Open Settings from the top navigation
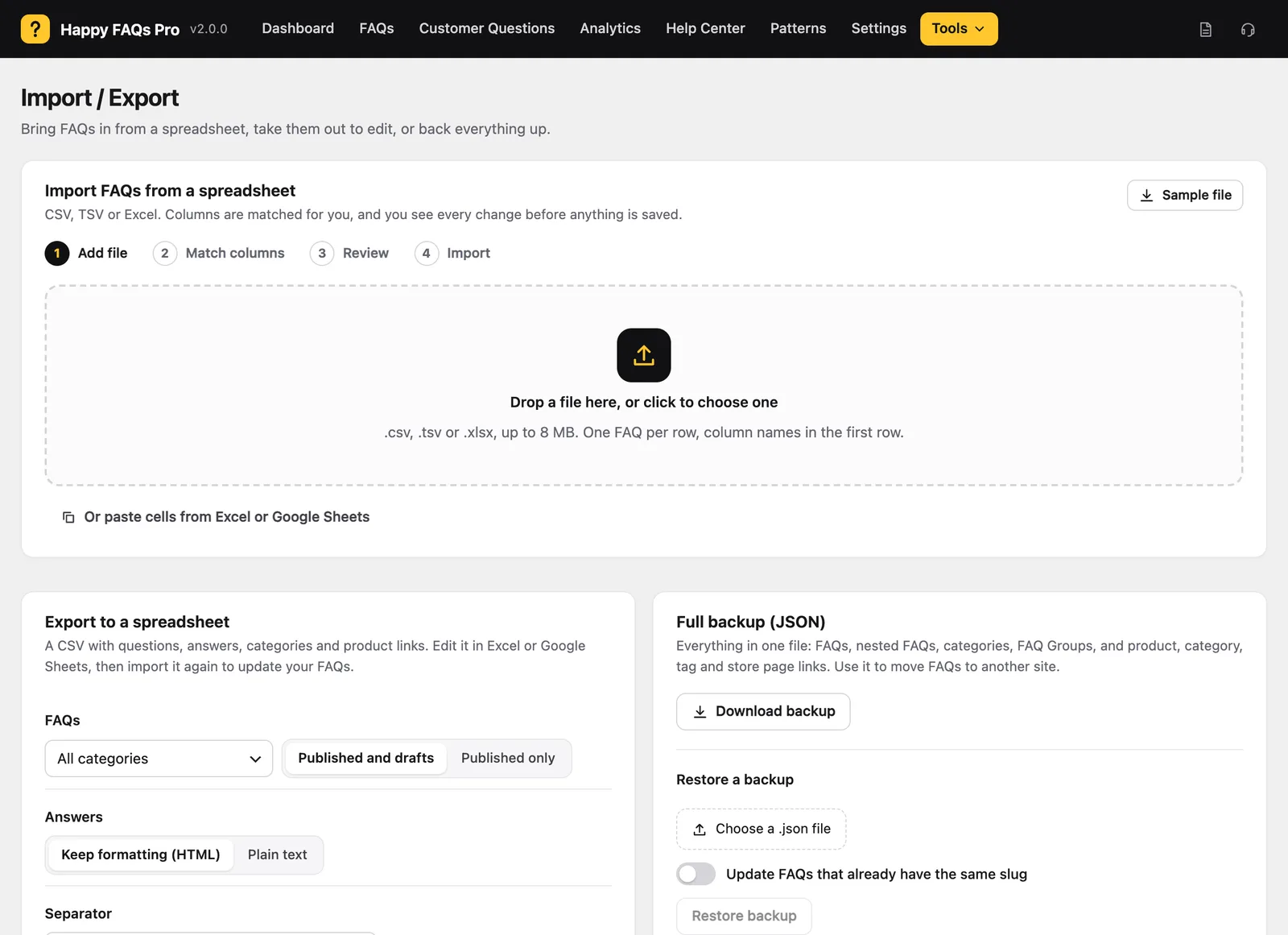The width and height of the screenshot is (1288, 935). point(878,28)
